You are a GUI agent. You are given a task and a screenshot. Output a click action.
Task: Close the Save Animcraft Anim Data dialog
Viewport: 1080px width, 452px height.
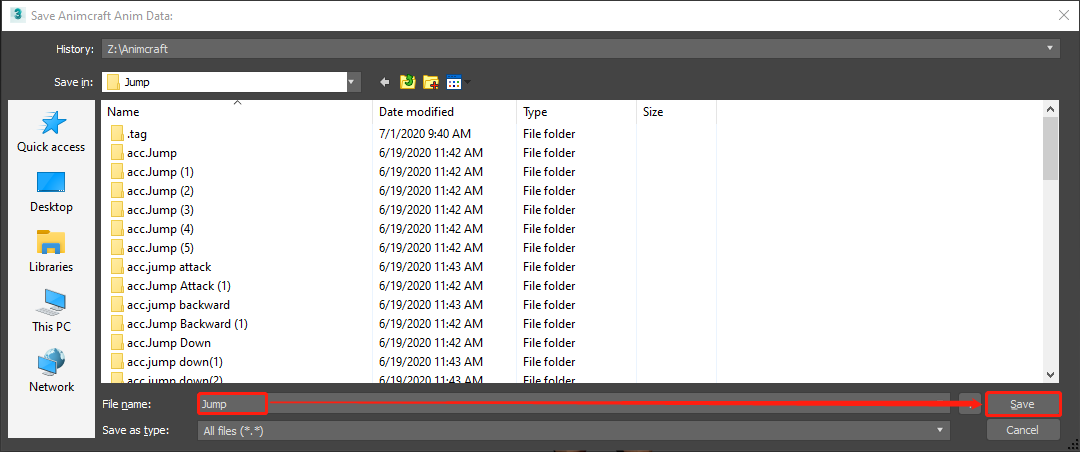click(x=1063, y=15)
